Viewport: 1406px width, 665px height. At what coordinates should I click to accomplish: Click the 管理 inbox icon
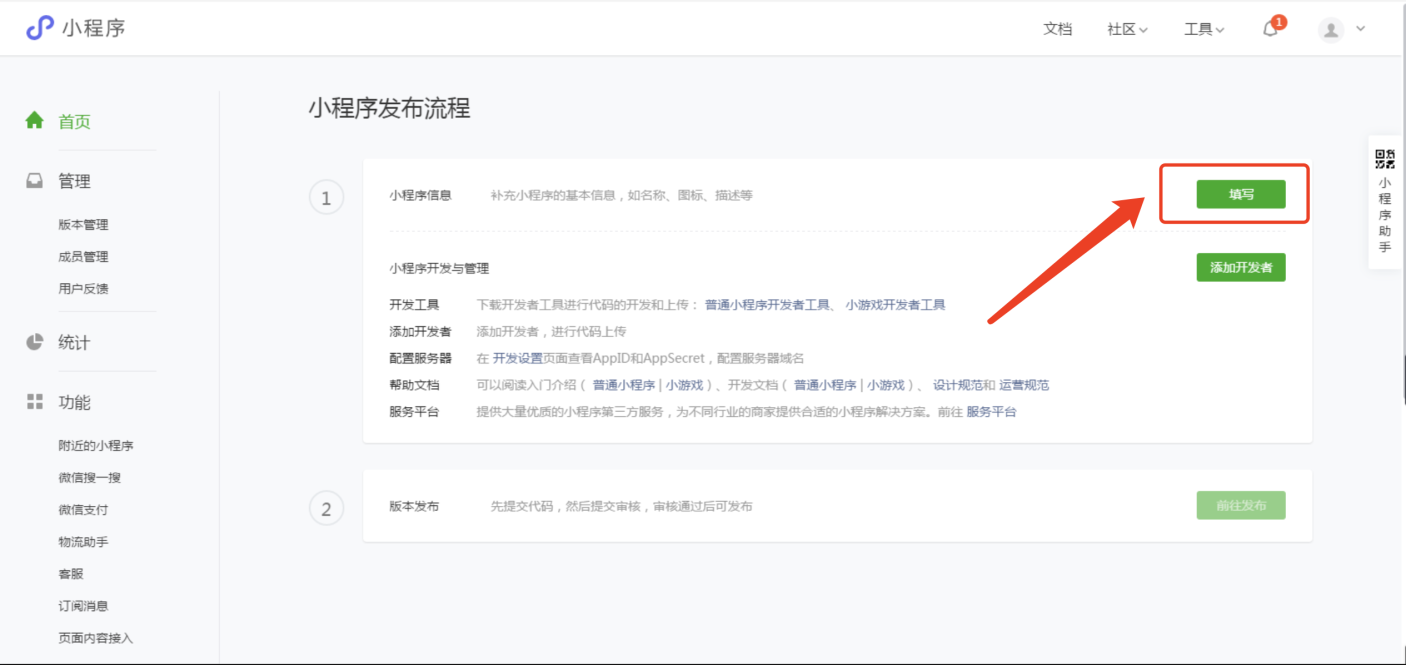(35, 181)
